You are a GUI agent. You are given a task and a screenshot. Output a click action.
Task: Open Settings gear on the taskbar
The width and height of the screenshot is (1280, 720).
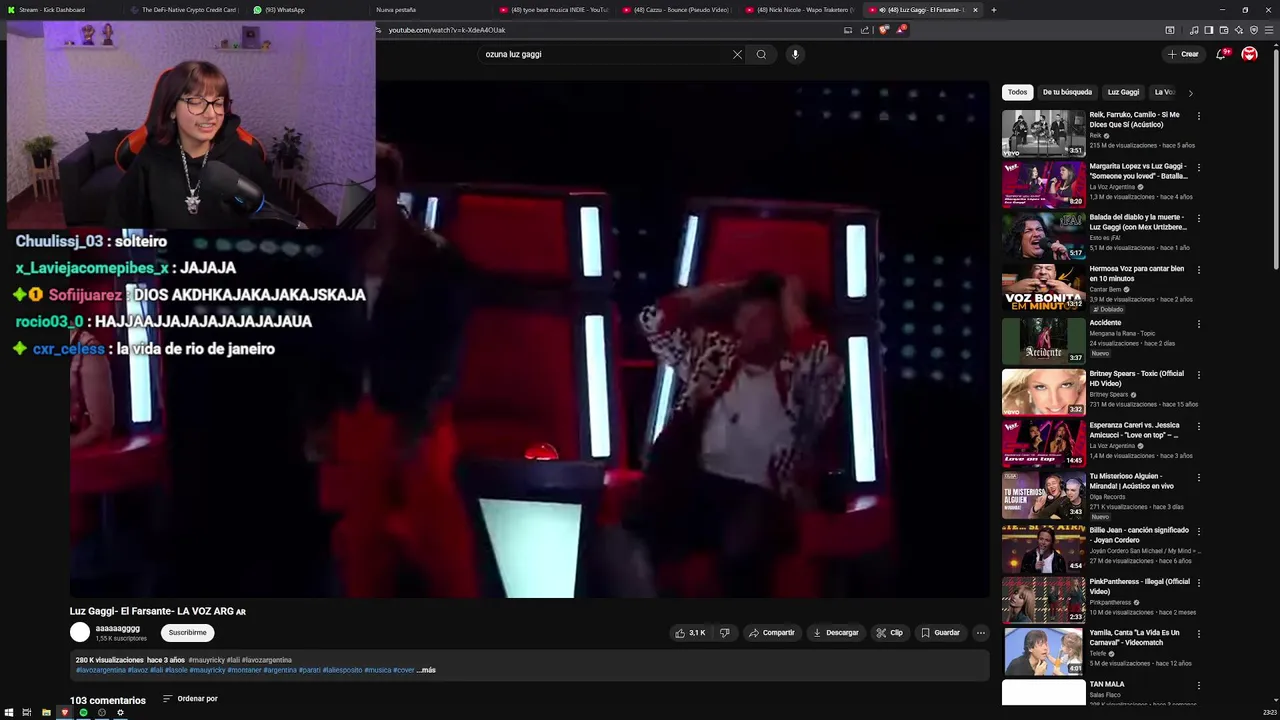click(120, 712)
